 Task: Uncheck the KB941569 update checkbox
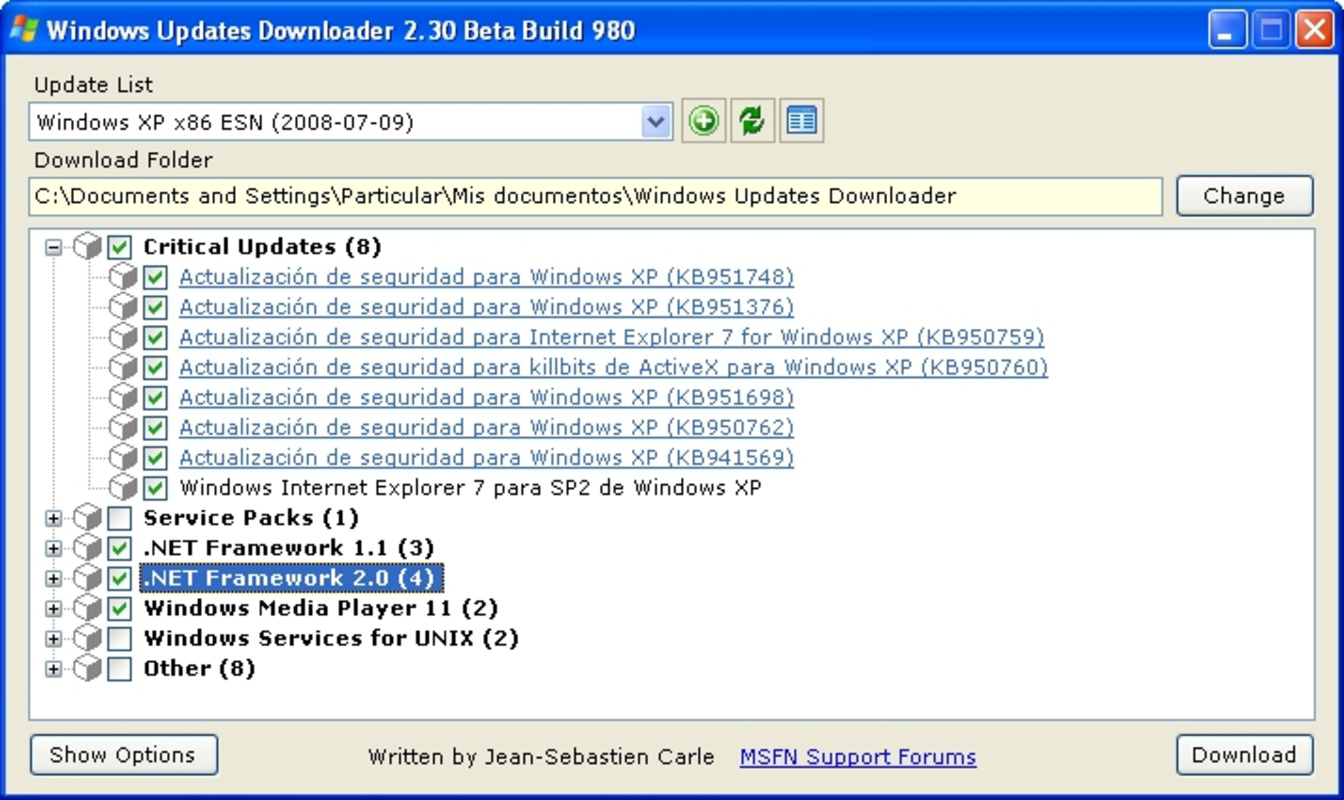pos(155,457)
